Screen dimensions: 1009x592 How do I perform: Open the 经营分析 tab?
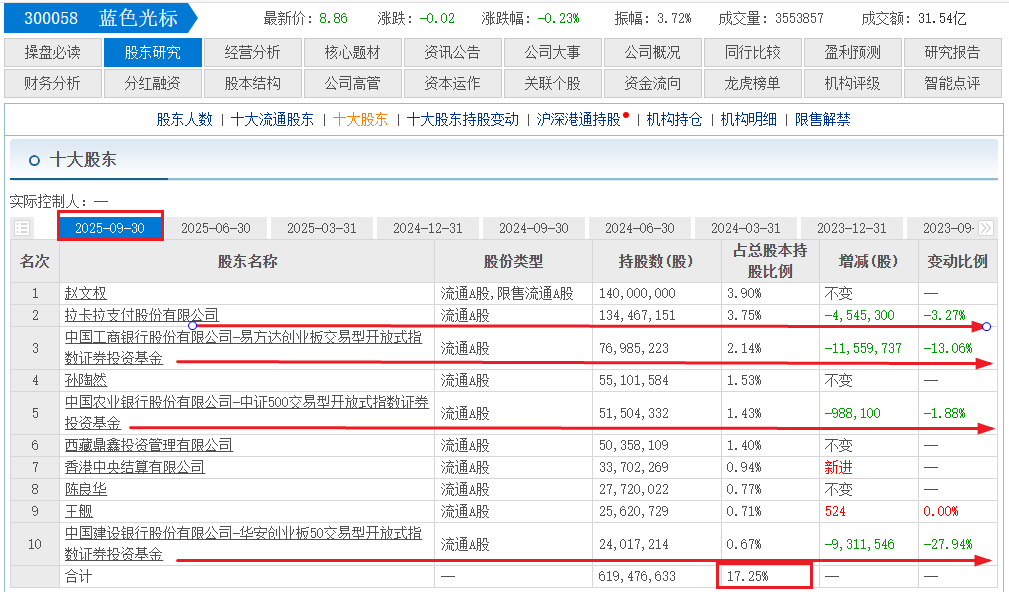click(x=252, y=52)
